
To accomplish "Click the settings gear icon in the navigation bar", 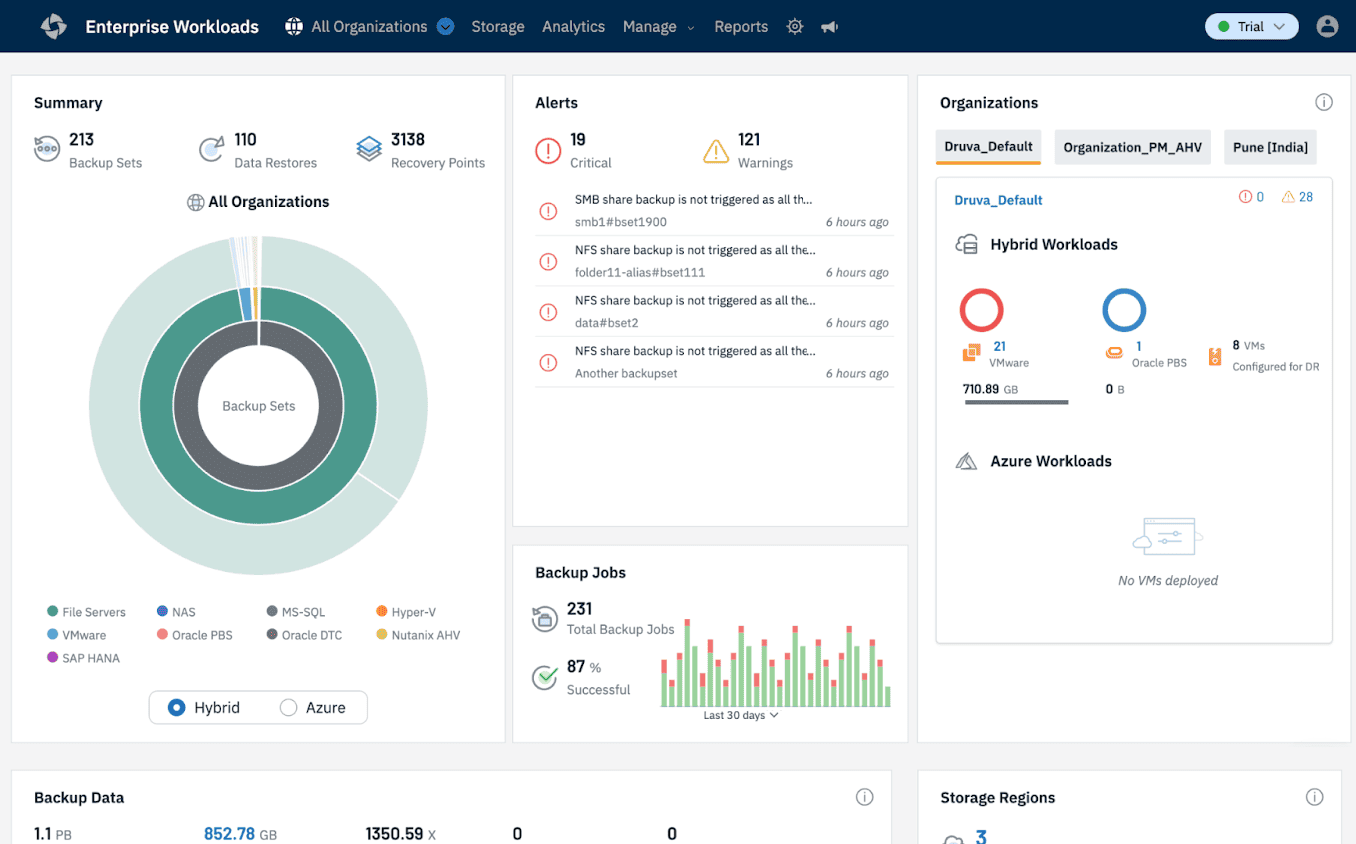I will click(x=794, y=26).
